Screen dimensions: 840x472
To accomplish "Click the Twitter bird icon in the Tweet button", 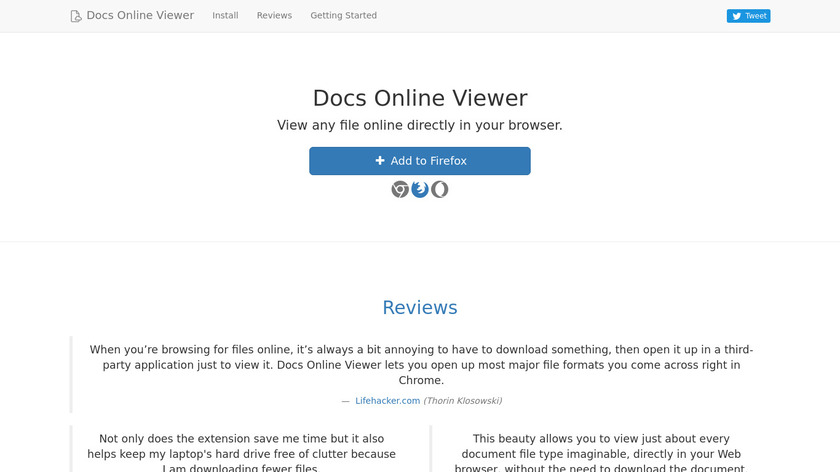I will point(737,16).
